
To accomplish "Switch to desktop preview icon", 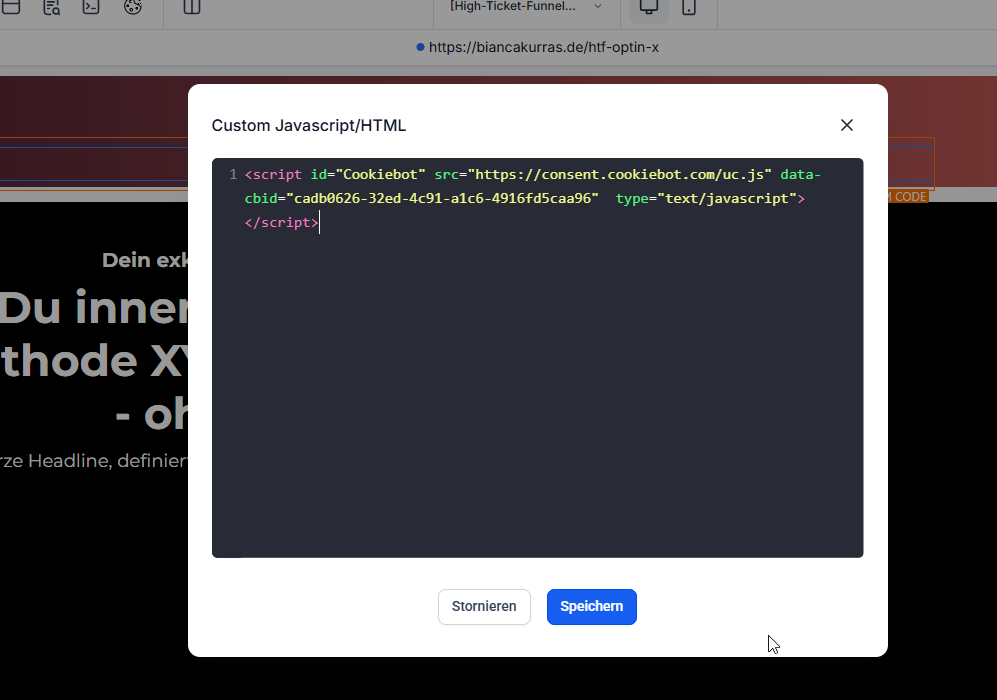I will (x=649, y=7).
